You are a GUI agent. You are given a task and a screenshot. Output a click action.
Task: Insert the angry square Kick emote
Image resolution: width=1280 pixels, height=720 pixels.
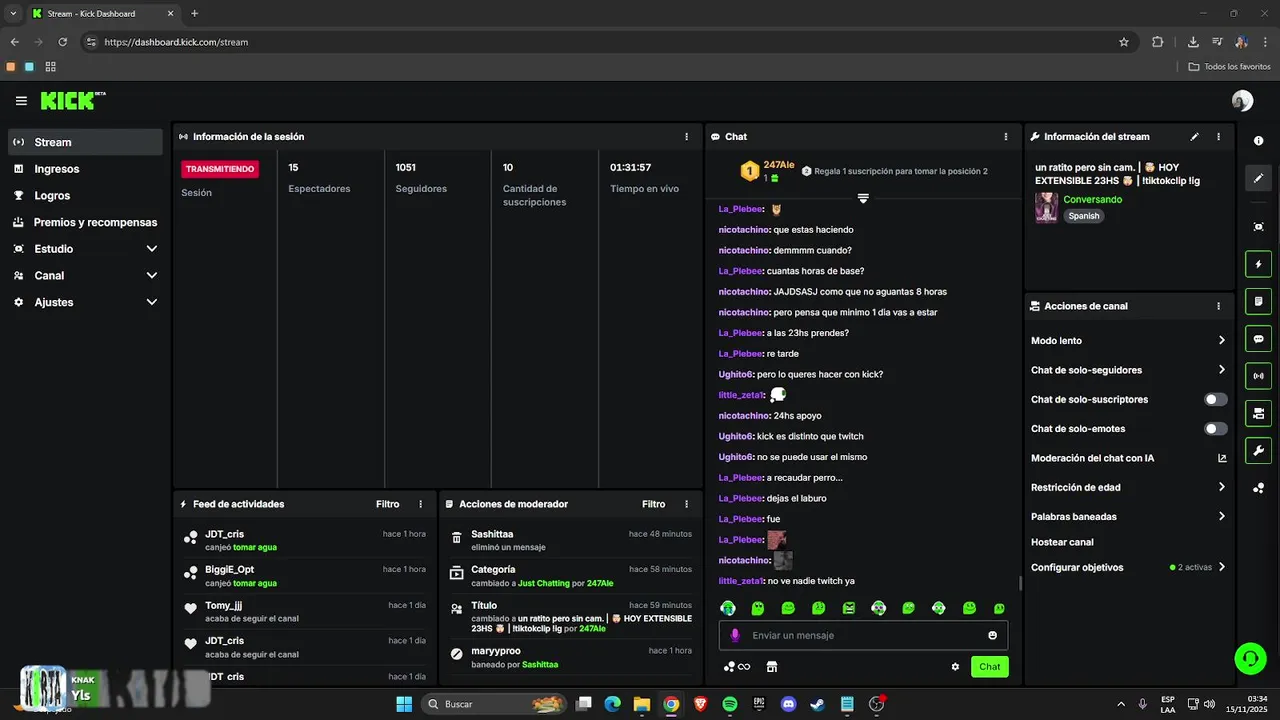tap(848, 608)
